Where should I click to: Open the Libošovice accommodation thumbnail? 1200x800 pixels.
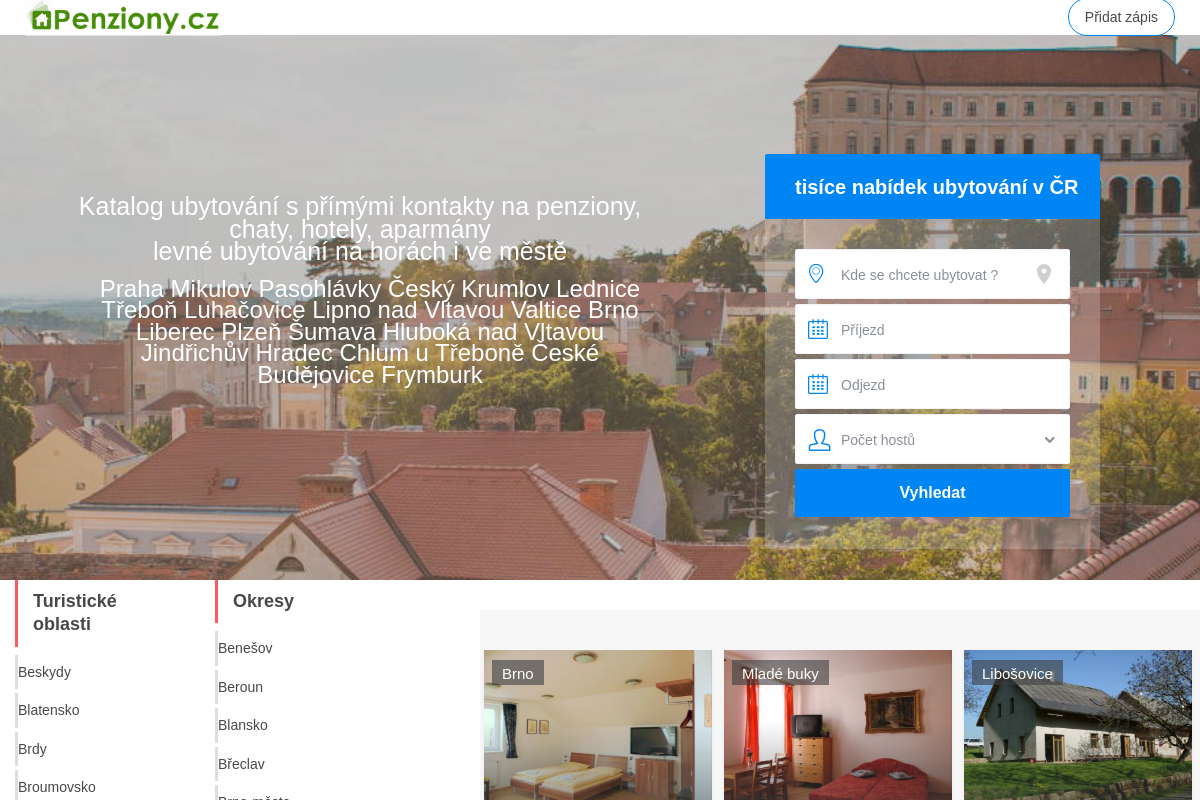[1078, 725]
